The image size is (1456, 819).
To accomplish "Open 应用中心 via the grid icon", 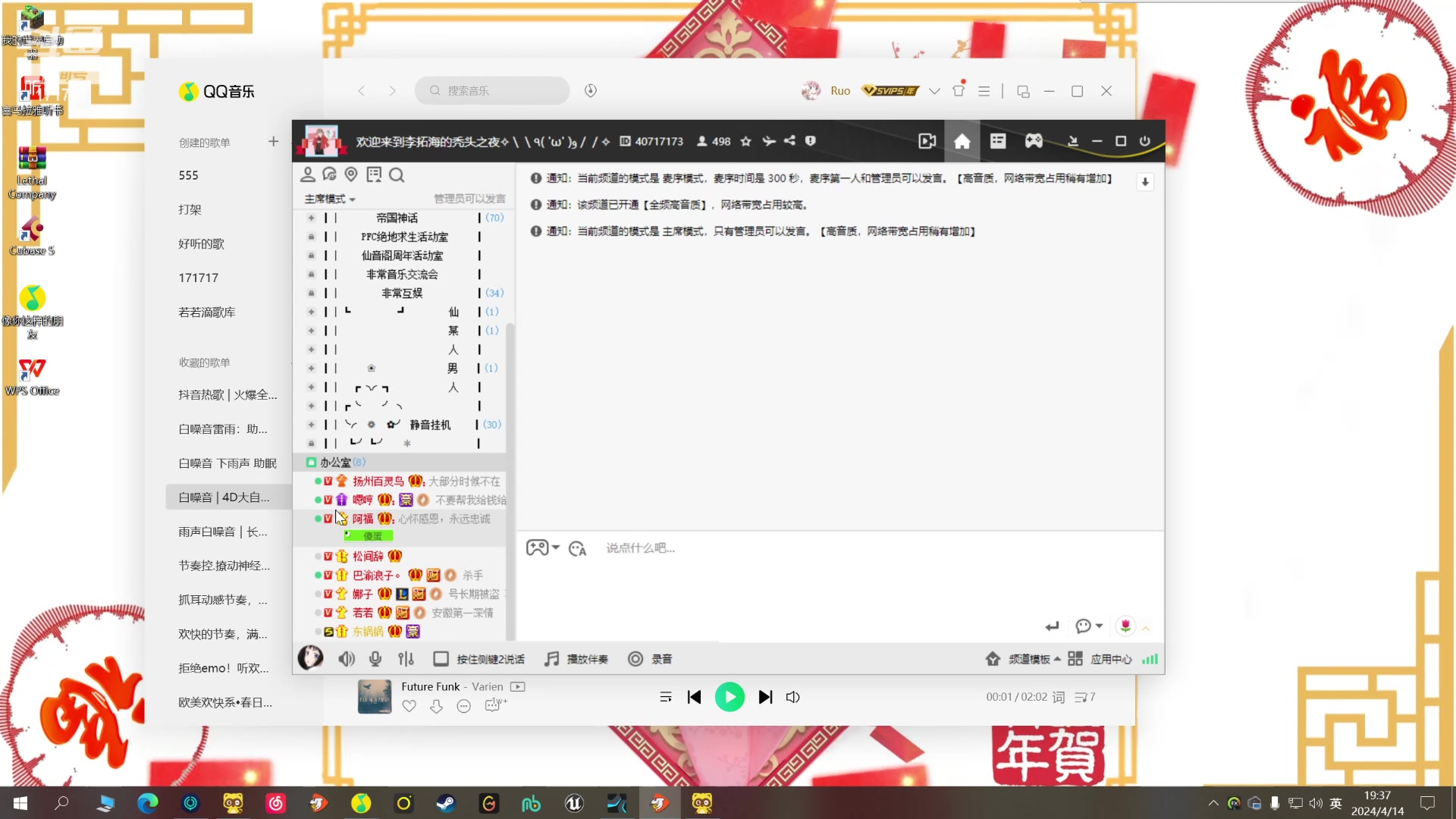I will [x=1075, y=659].
